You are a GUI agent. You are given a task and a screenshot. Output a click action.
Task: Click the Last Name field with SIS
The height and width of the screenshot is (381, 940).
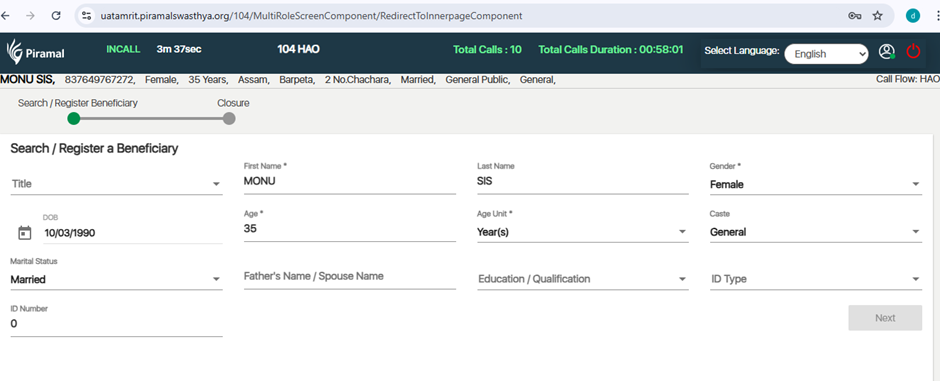click(x=582, y=182)
